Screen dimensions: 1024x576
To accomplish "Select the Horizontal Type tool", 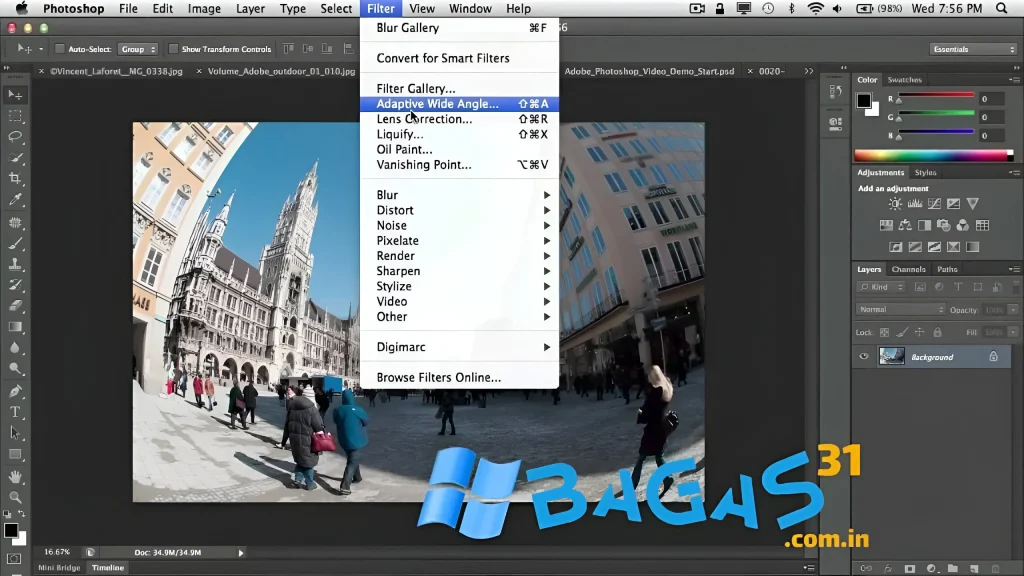I will 15,412.
